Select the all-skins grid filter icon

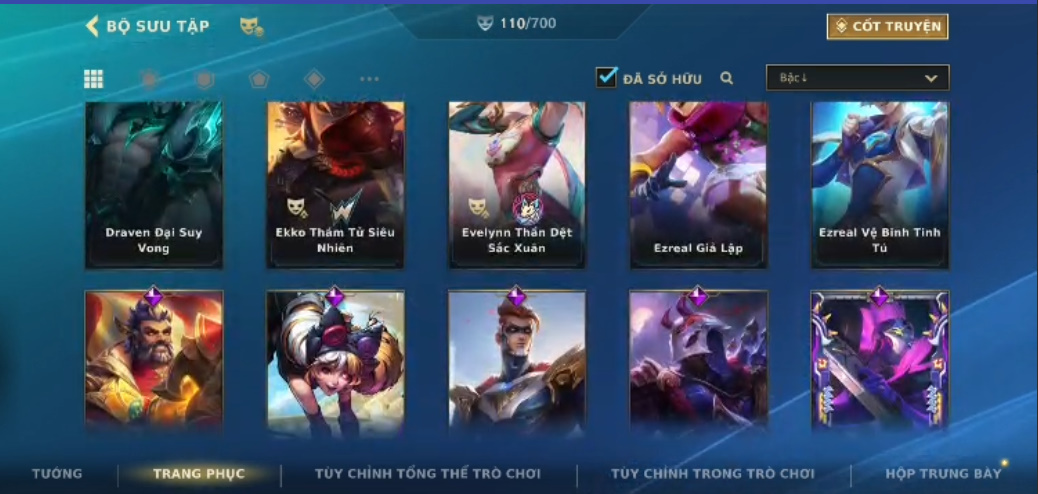[93, 79]
